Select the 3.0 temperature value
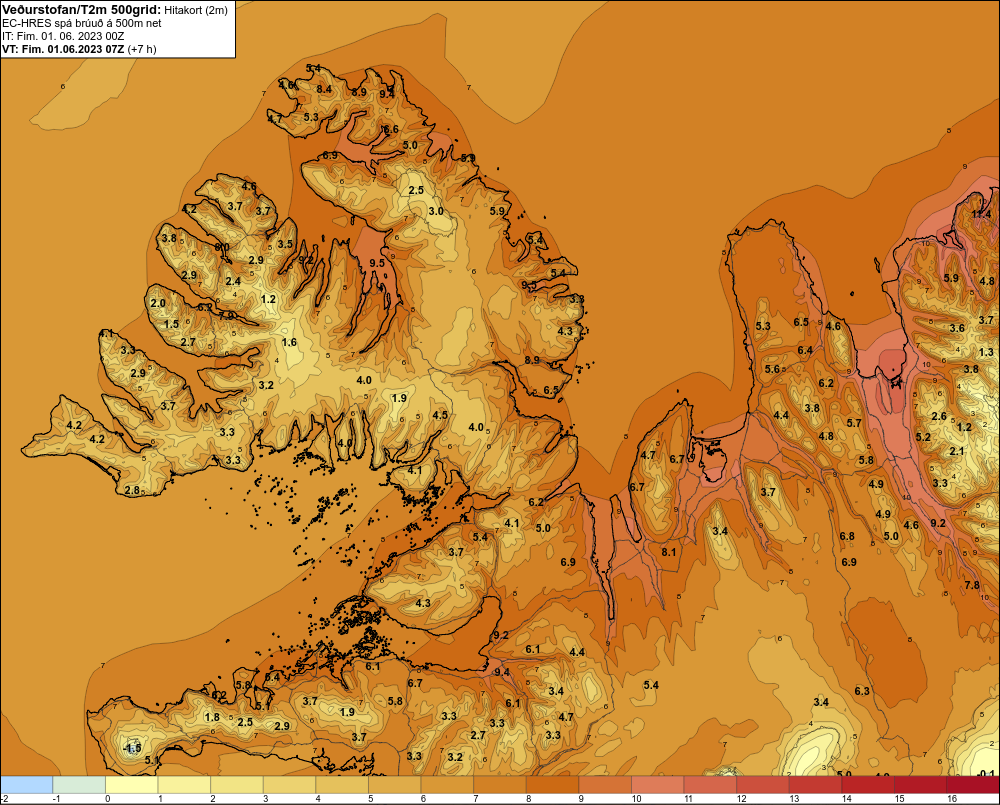 (436, 211)
